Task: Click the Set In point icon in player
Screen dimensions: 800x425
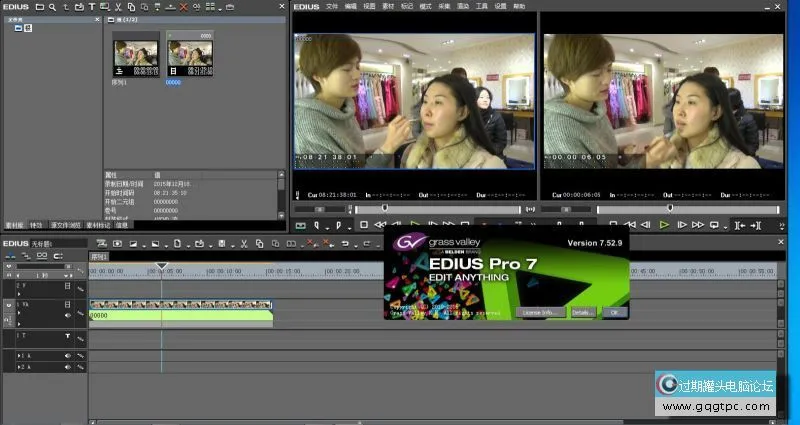Action: [315, 225]
